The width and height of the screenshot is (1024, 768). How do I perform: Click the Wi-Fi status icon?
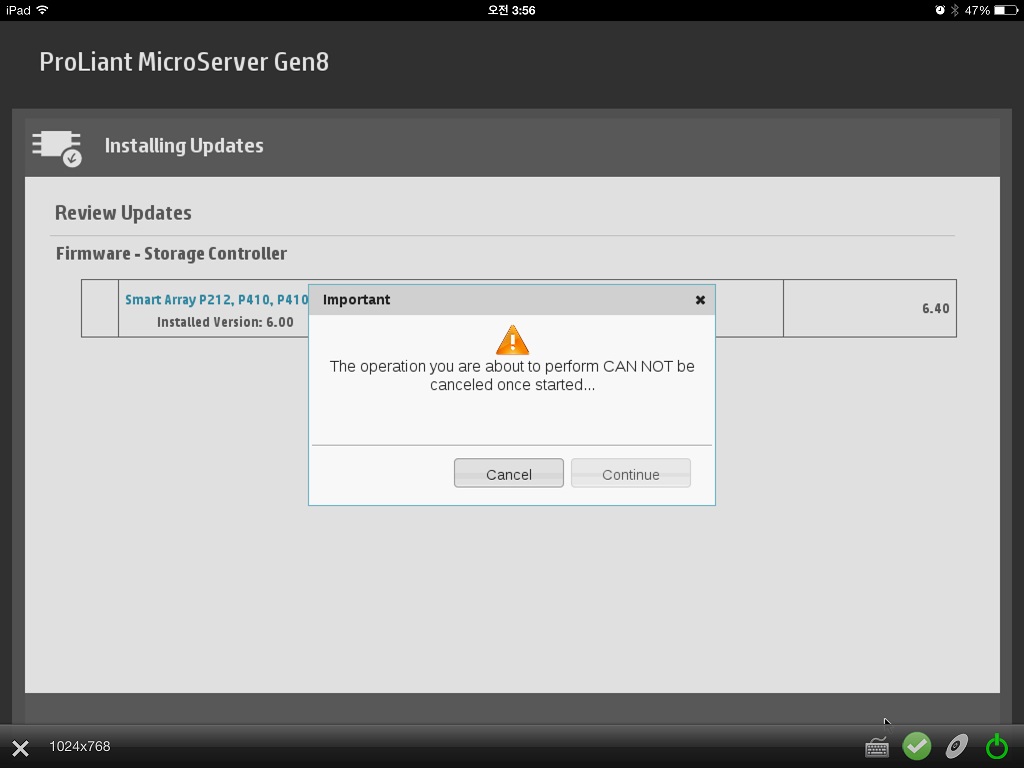(42, 10)
